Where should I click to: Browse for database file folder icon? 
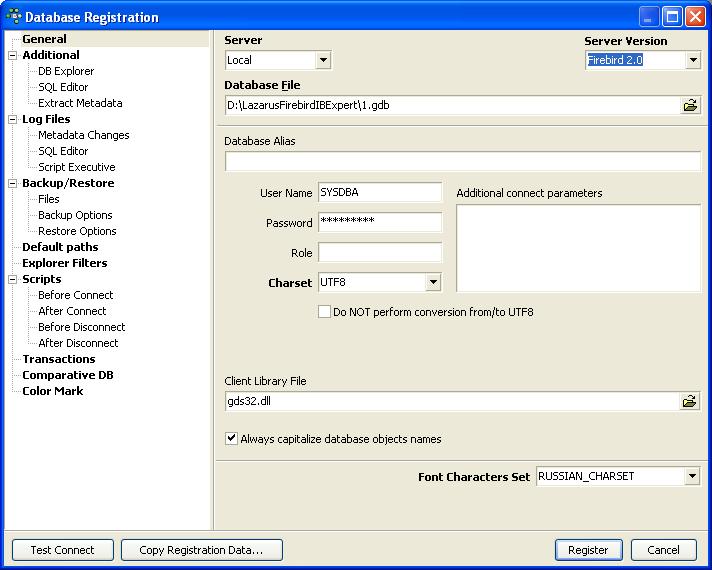click(690, 105)
